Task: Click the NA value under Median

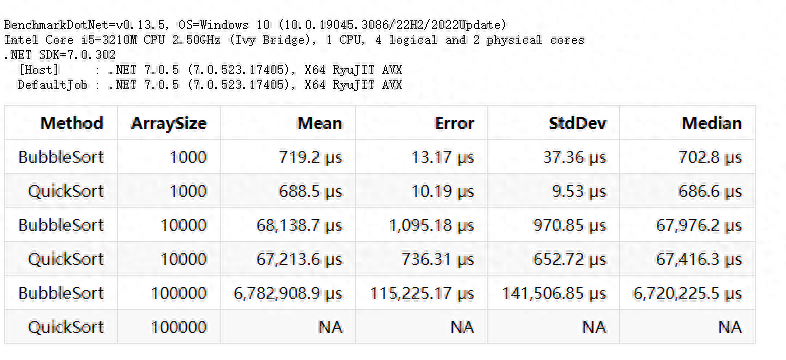Action: (730, 327)
